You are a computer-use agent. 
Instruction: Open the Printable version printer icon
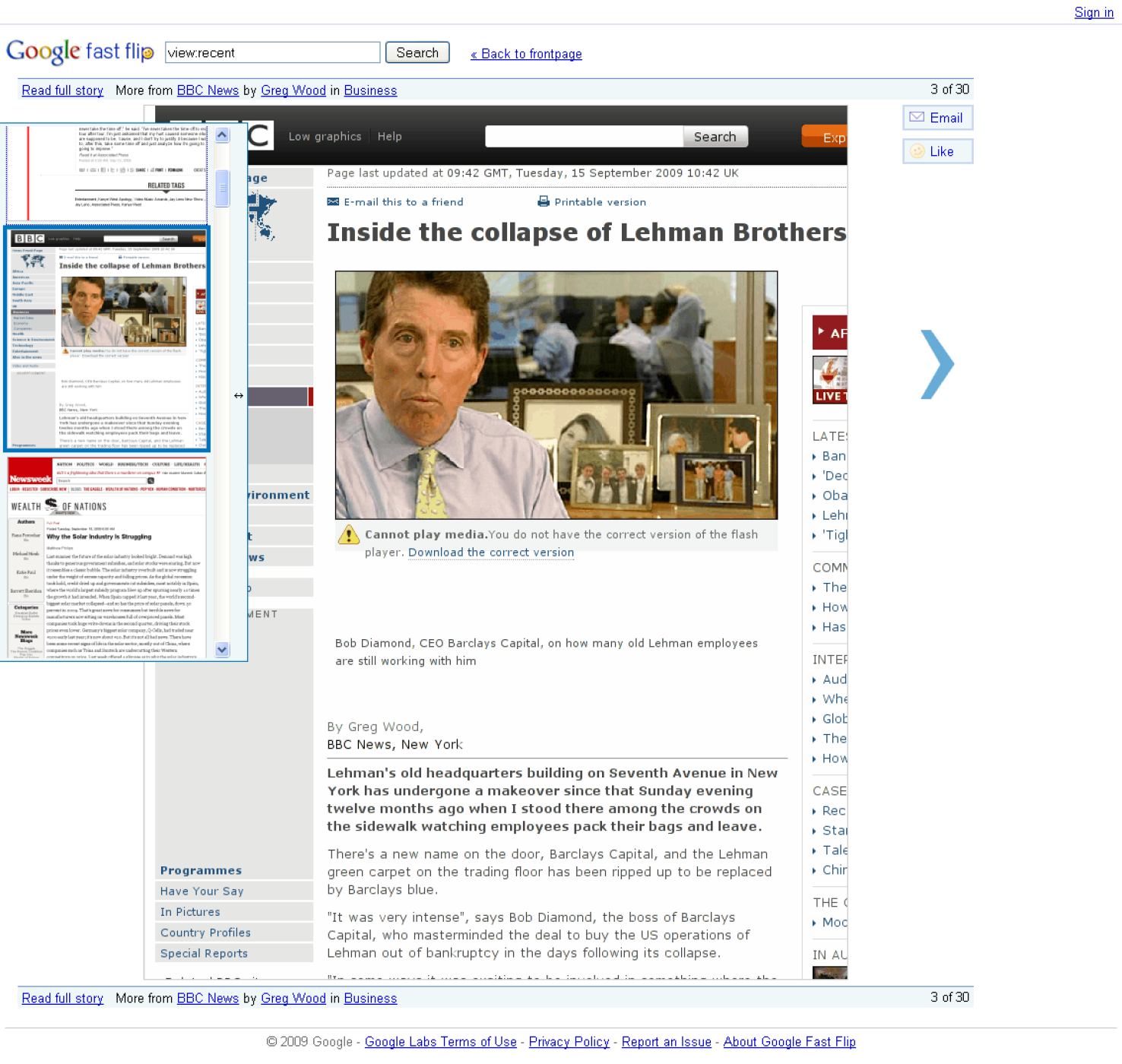[543, 201]
